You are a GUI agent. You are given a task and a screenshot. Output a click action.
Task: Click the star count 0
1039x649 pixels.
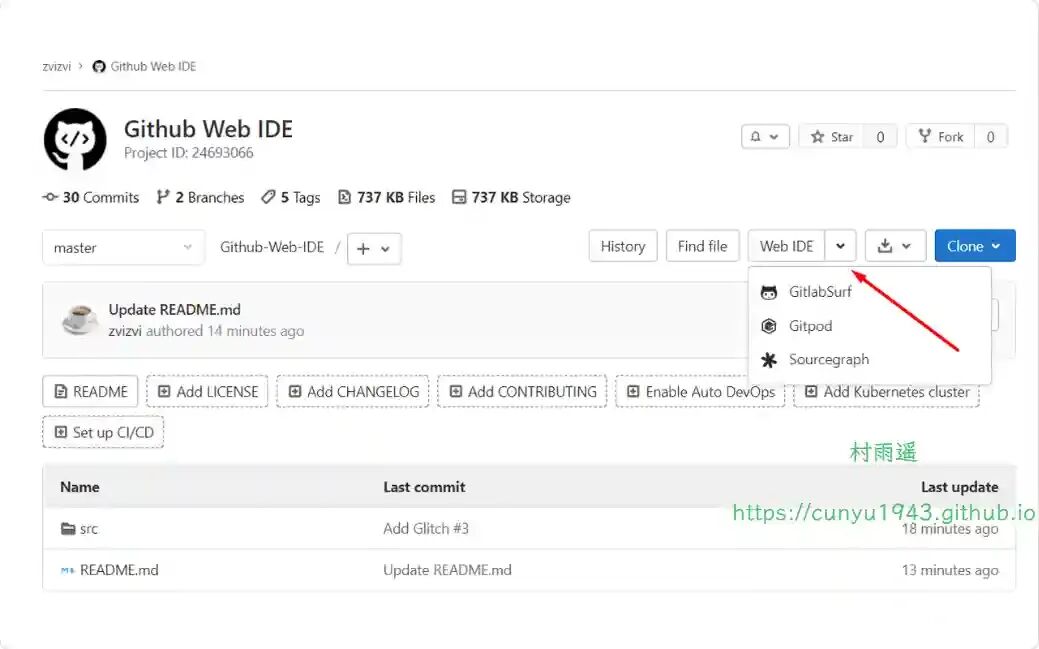[x=880, y=137]
